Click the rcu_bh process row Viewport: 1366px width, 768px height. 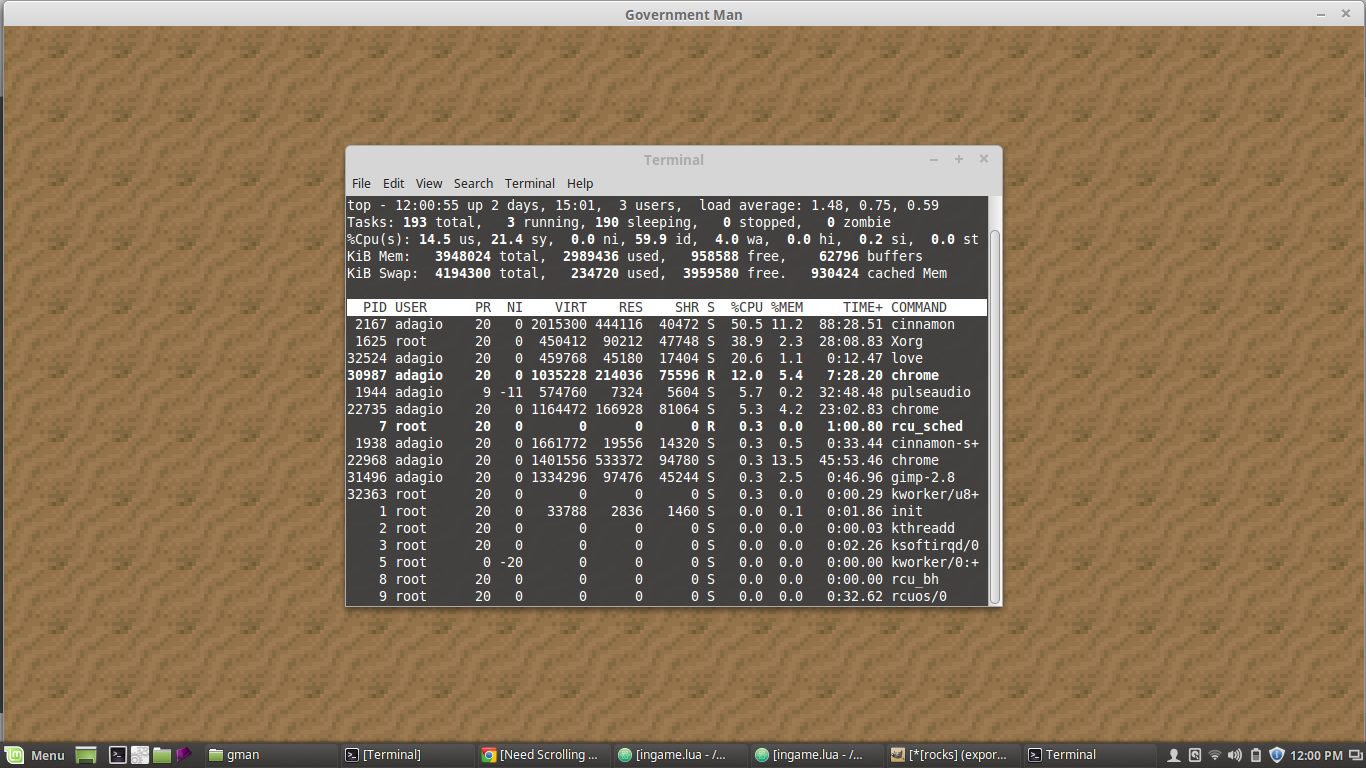click(667, 579)
